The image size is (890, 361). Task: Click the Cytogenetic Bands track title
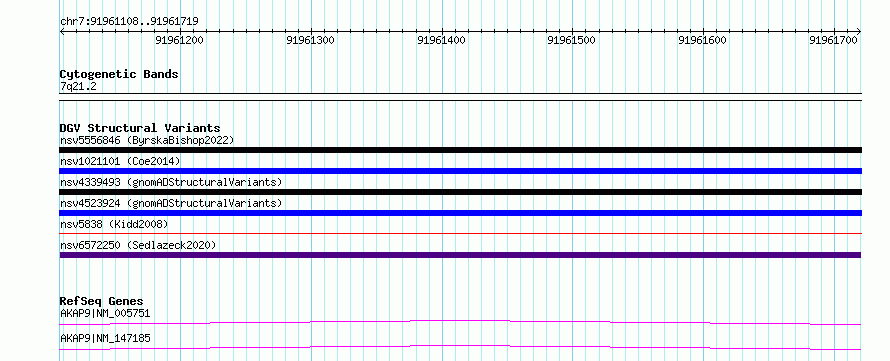point(119,74)
